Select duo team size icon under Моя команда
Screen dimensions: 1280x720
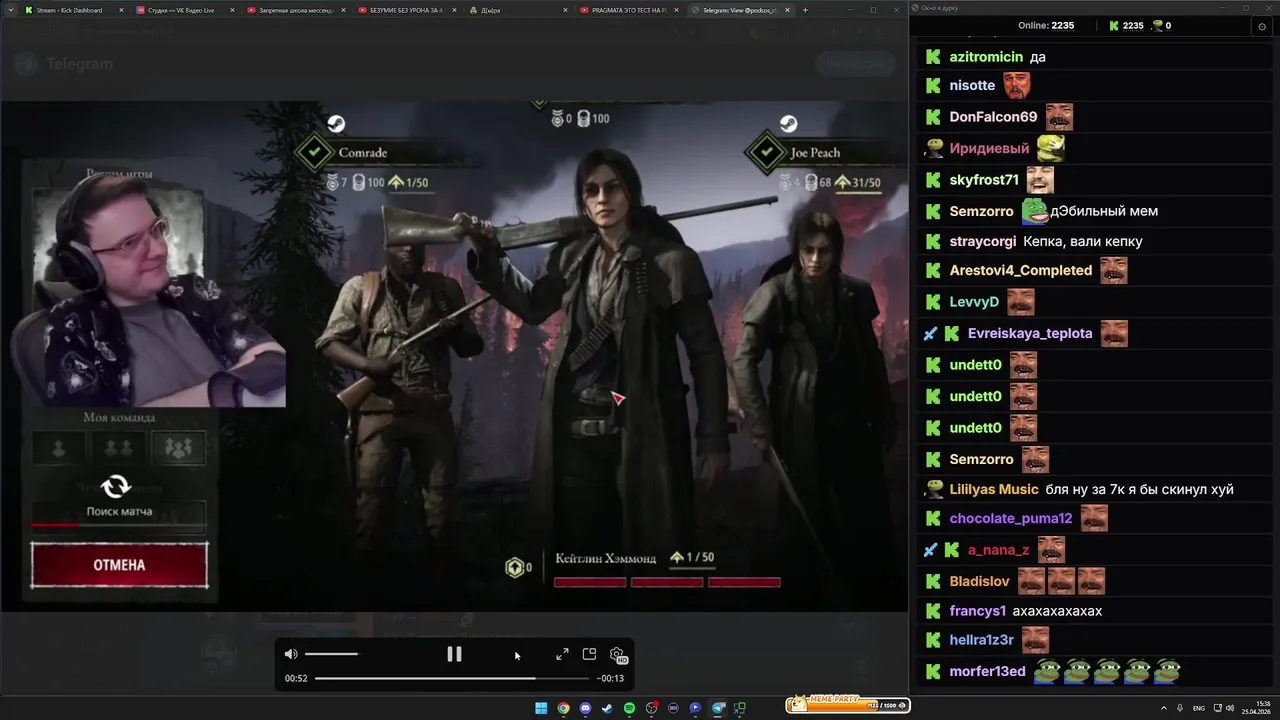(118, 448)
